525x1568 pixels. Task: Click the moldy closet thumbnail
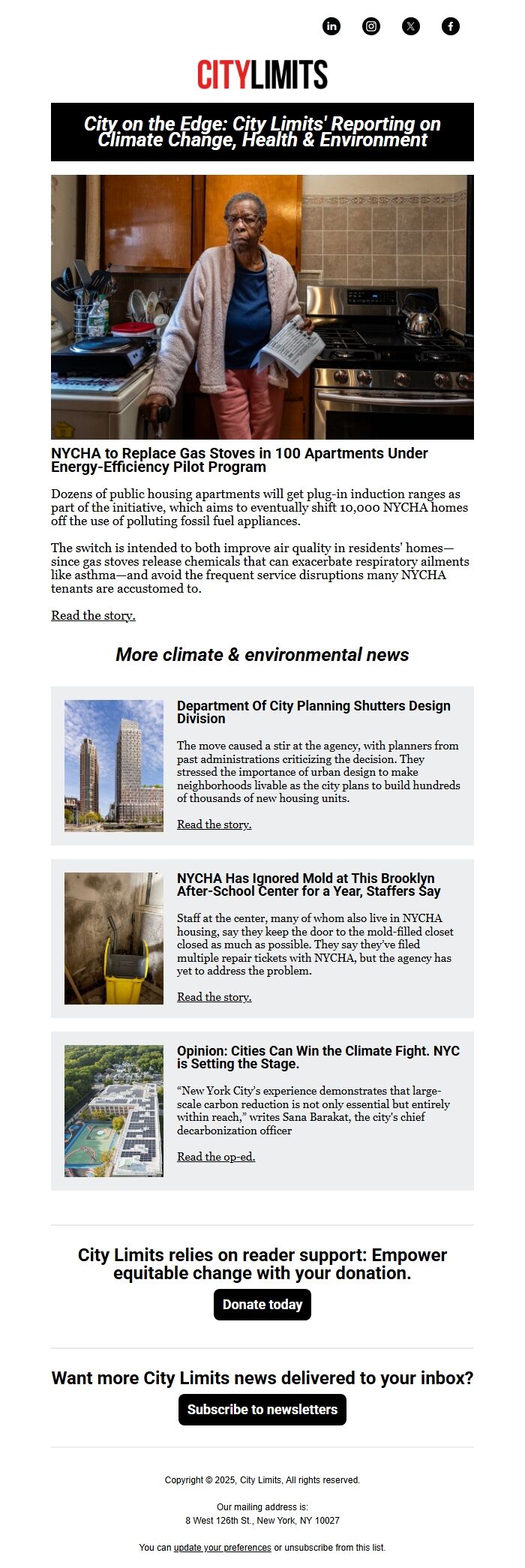pos(114,939)
